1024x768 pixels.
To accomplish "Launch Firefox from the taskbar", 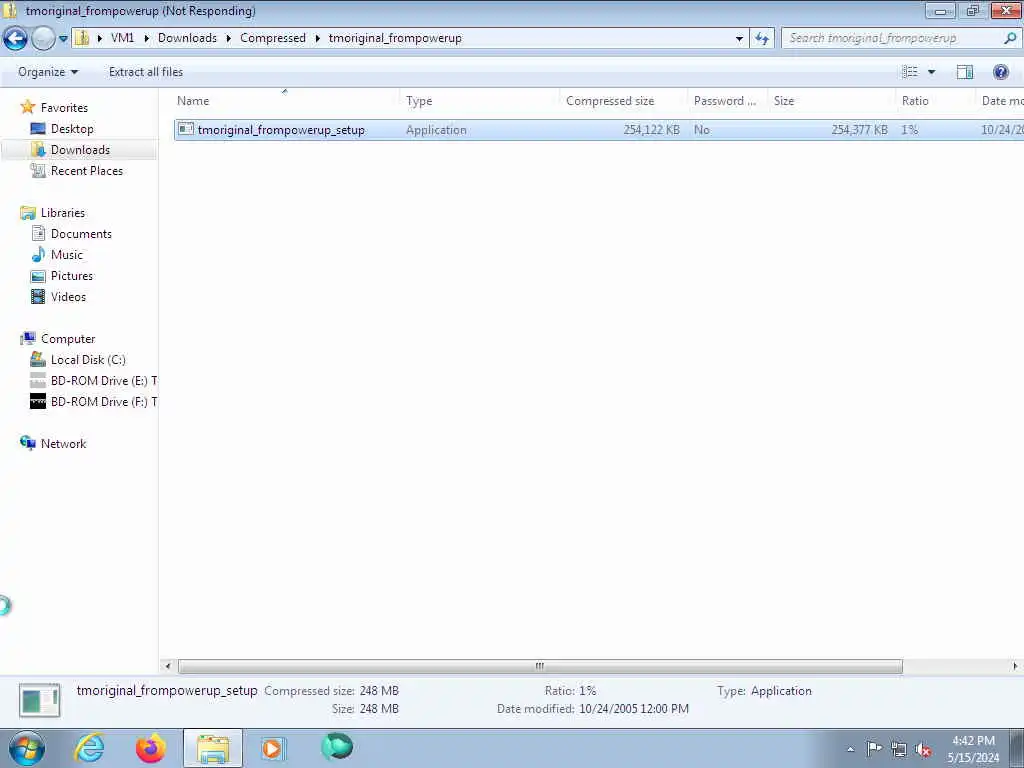I will coord(151,748).
